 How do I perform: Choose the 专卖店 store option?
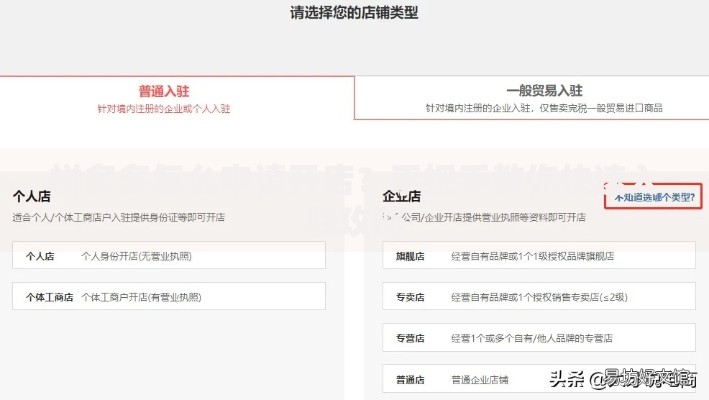coord(539,296)
